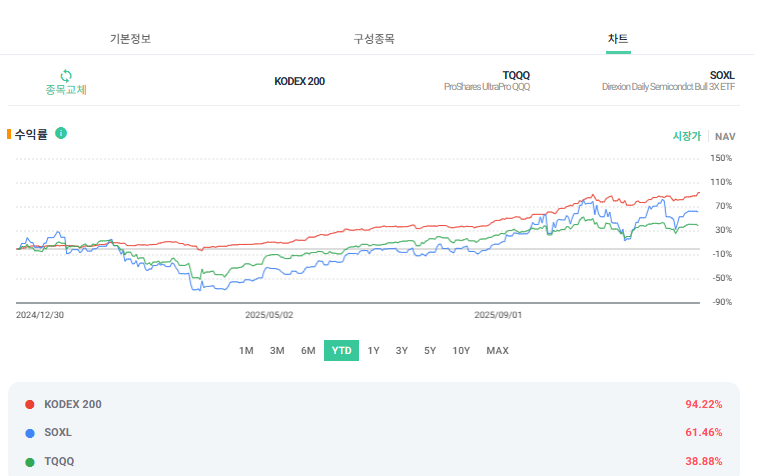Switch chart to NAV basis

(x=725, y=137)
